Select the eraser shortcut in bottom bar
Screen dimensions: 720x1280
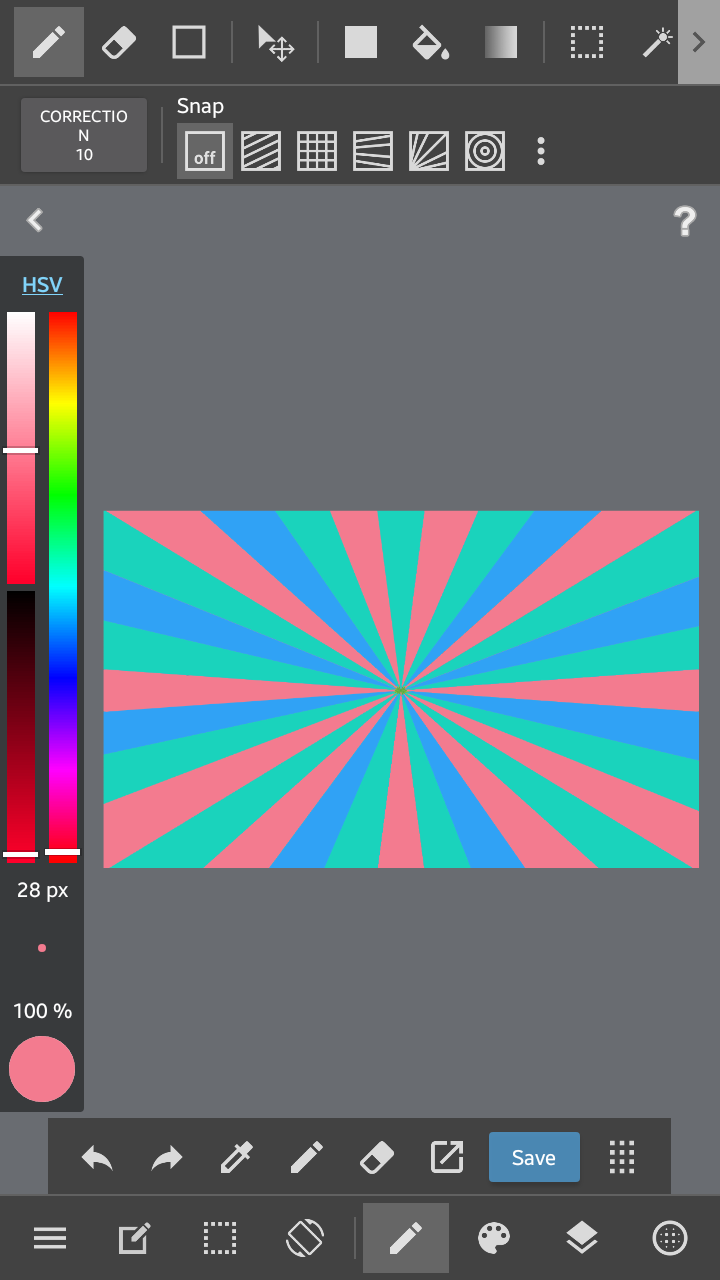(377, 1158)
